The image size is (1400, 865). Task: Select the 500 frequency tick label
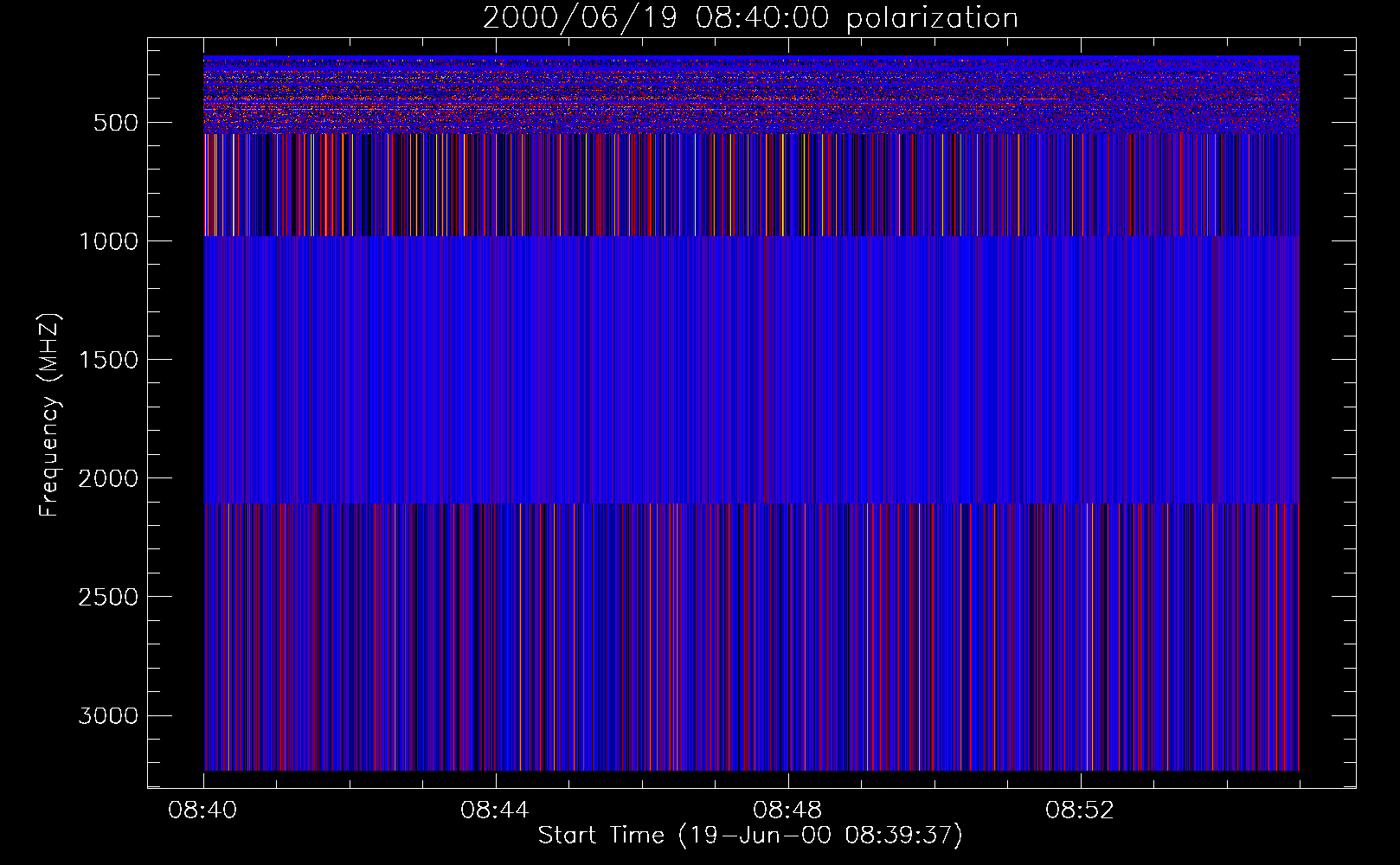pos(116,123)
